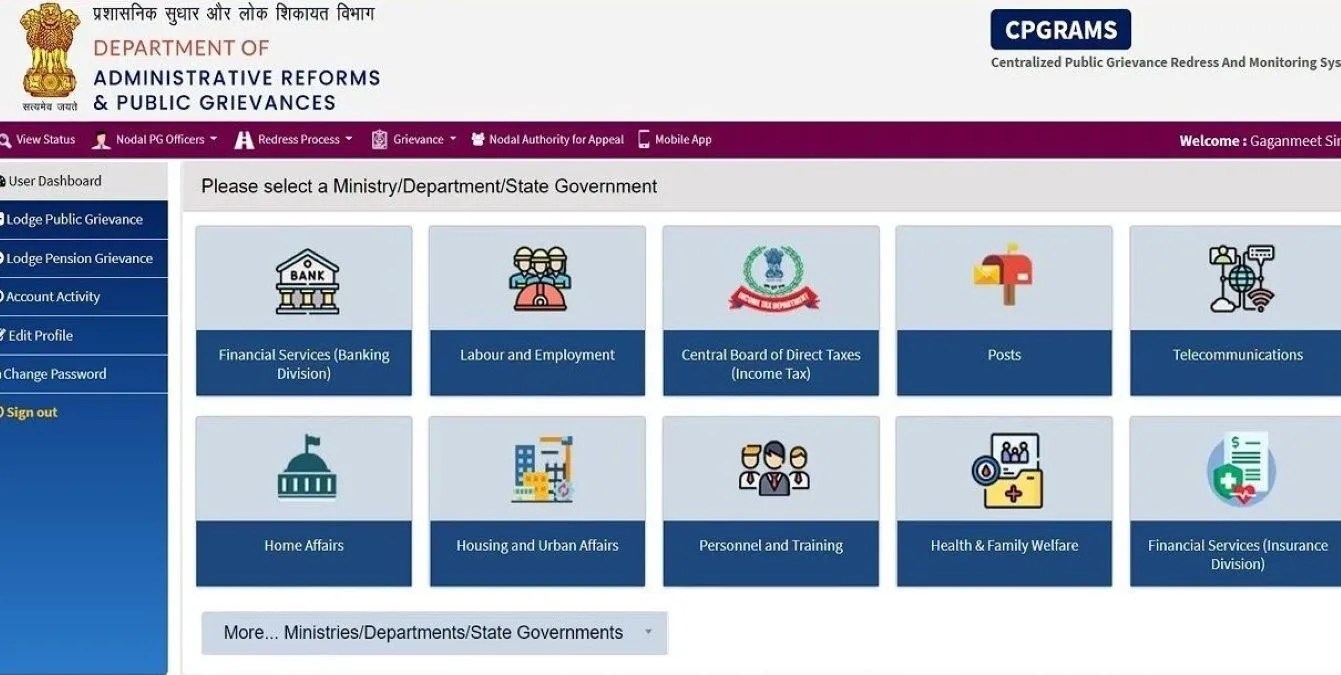Click the workers icon for Labour and Employment

pos(540,280)
